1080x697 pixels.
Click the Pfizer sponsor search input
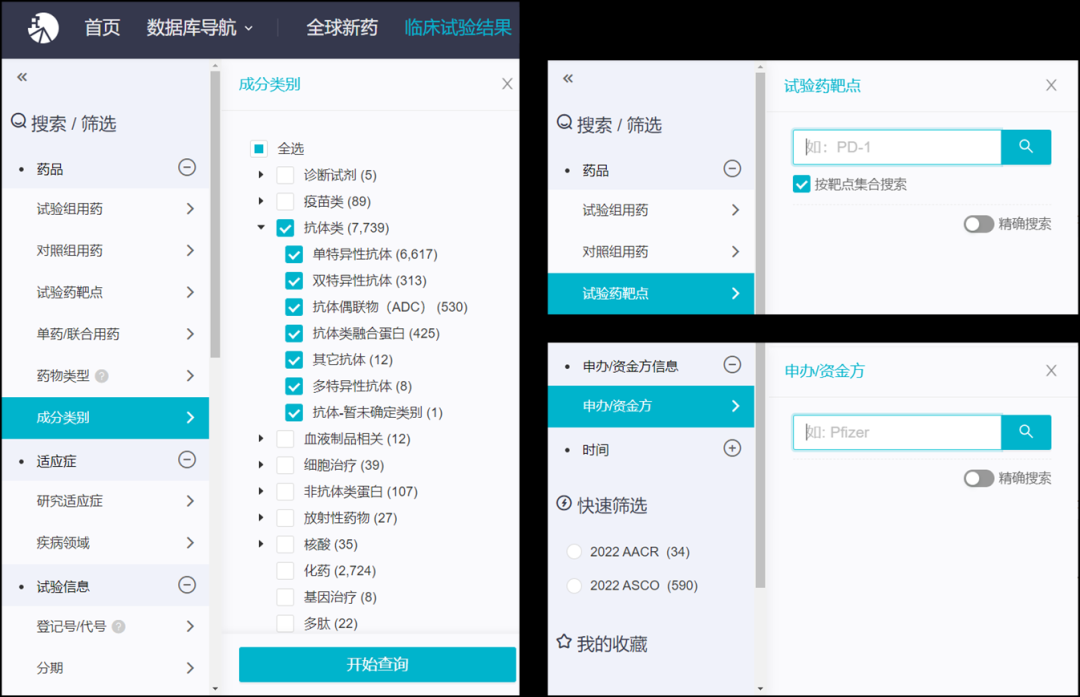coord(897,432)
